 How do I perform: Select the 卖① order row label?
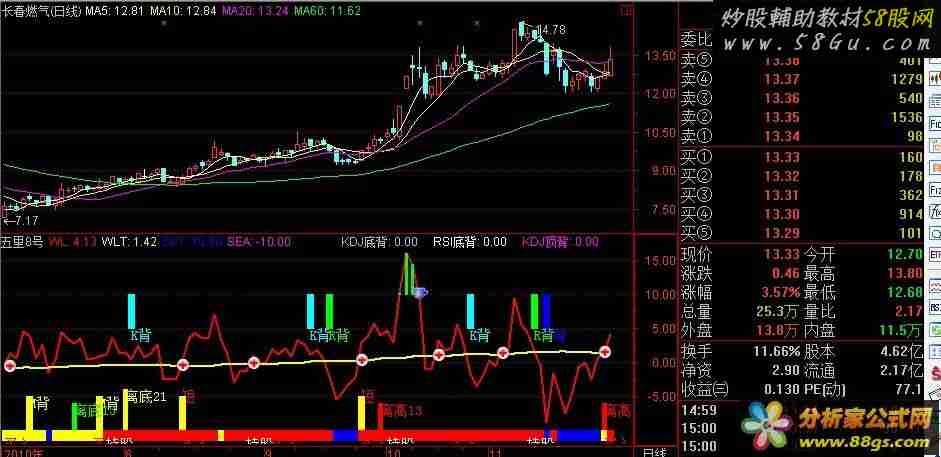click(696, 137)
